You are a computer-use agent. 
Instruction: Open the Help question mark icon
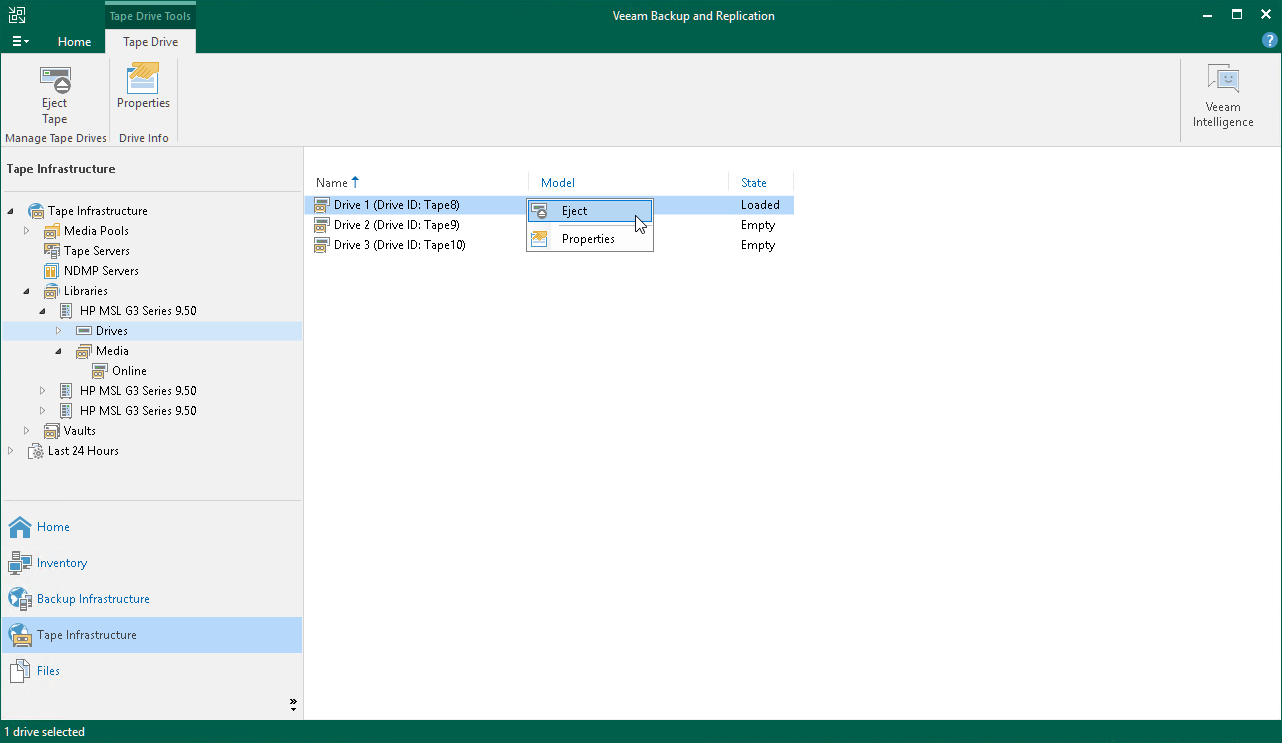tap(1270, 41)
